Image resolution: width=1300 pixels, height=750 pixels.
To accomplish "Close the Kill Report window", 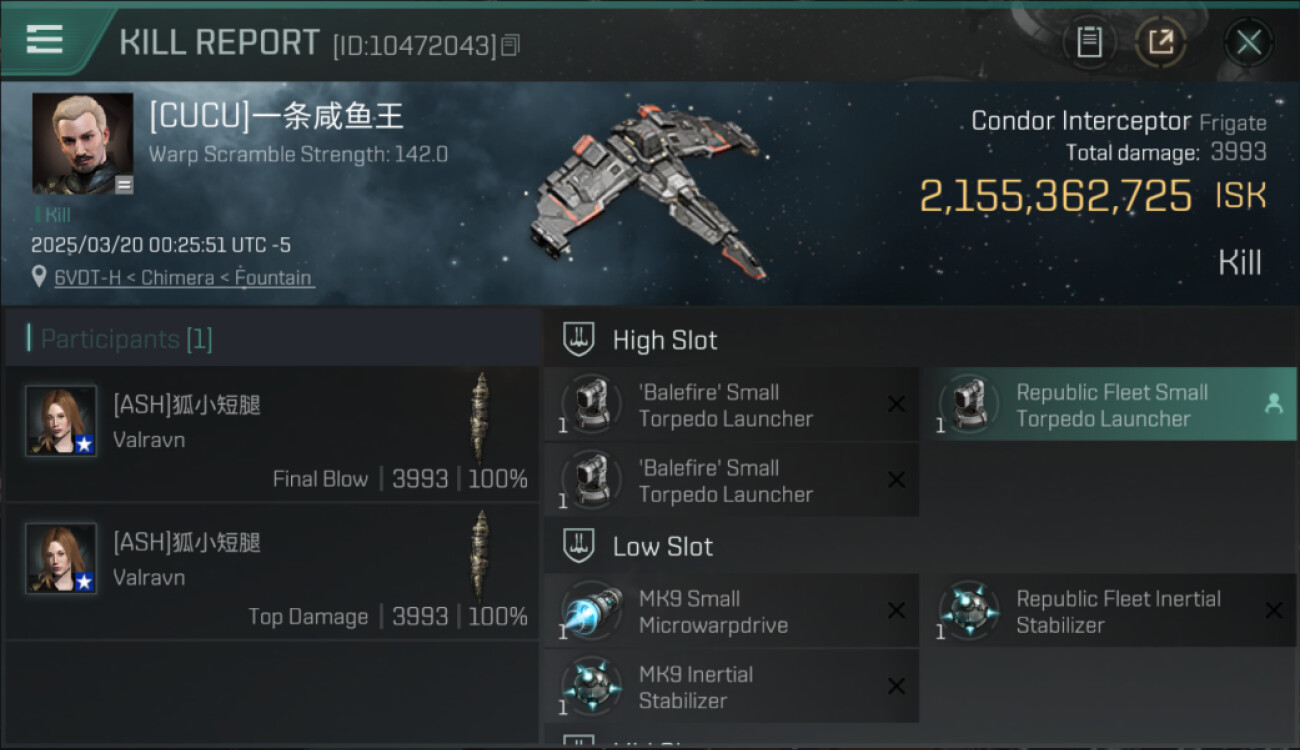I will [x=1248, y=42].
